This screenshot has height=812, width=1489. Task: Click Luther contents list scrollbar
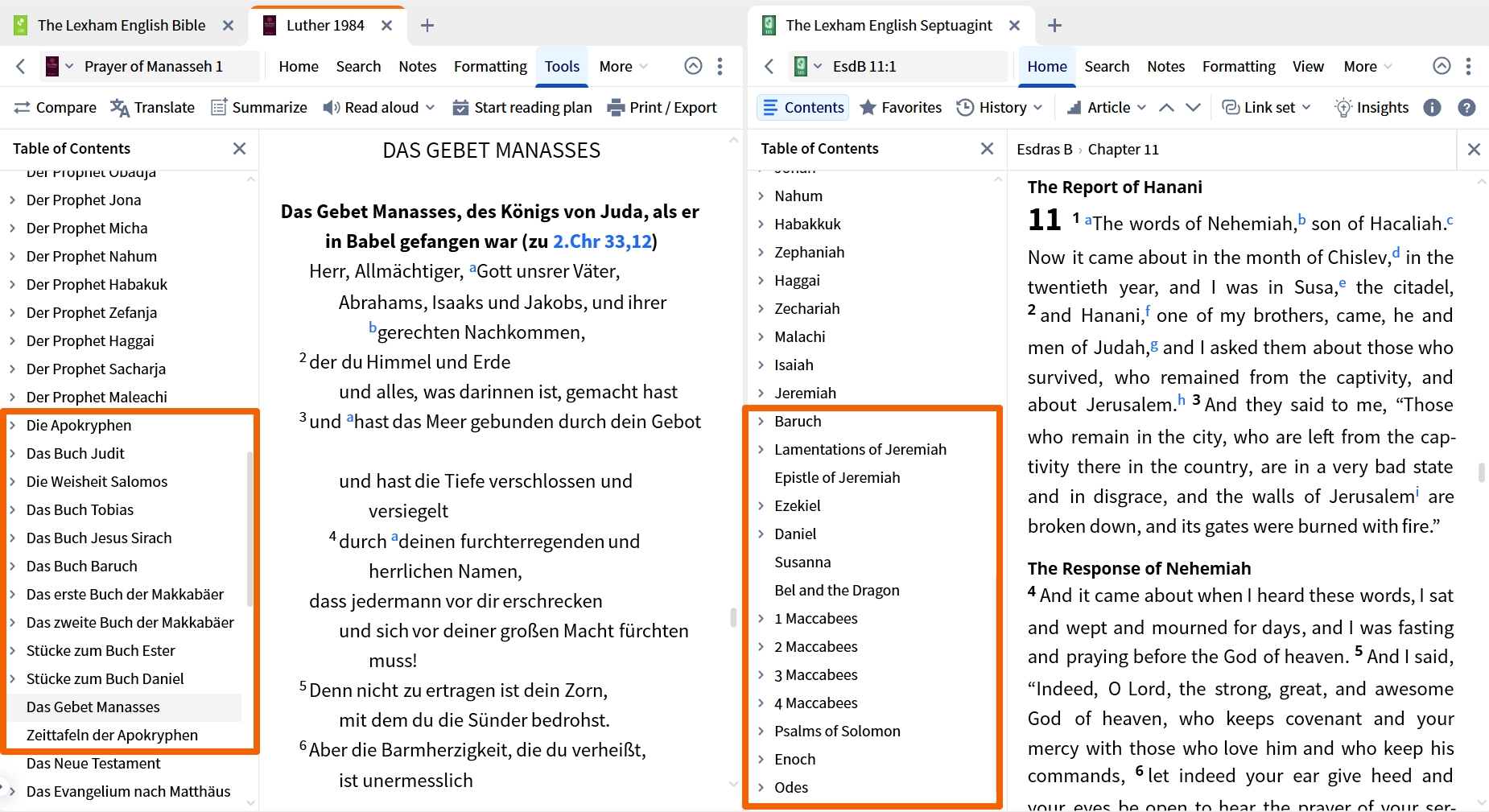[x=250, y=528]
